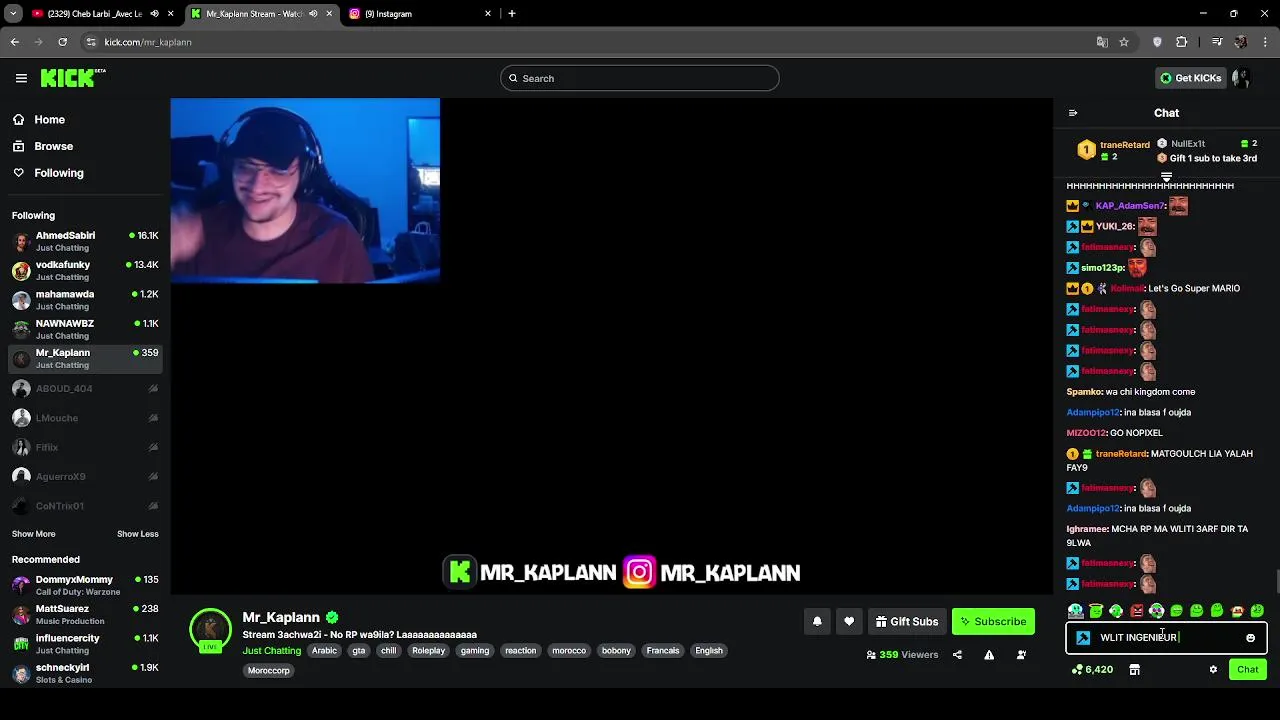Click the English tag
The height and width of the screenshot is (720, 1280).
709,651
